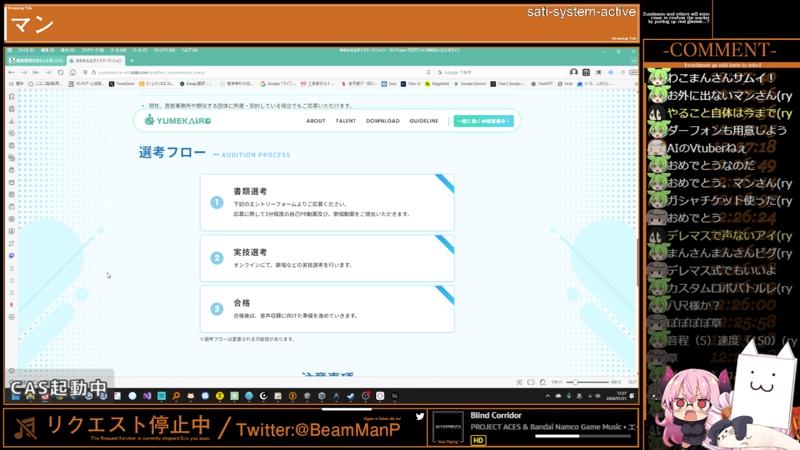This screenshot has height=450, width=800.
Task: Open the Google Gemini bookmark
Action: point(470,84)
